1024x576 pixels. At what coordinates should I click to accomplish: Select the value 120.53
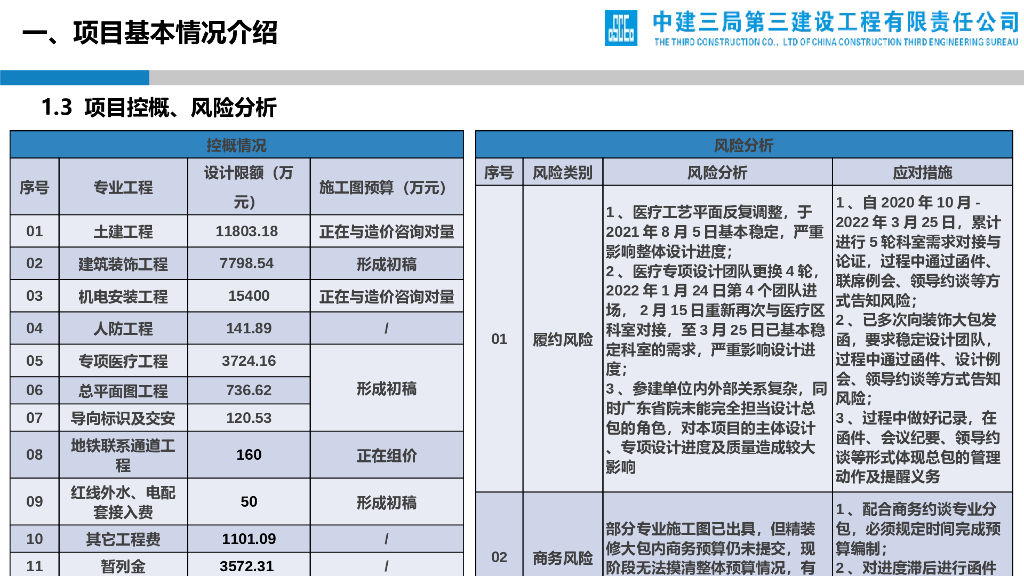pyautogui.click(x=249, y=417)
